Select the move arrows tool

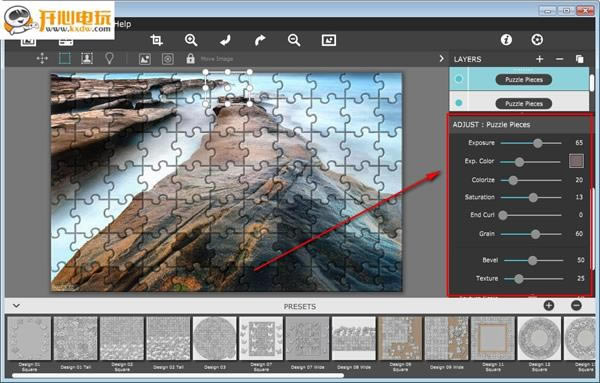coord(42,59)
